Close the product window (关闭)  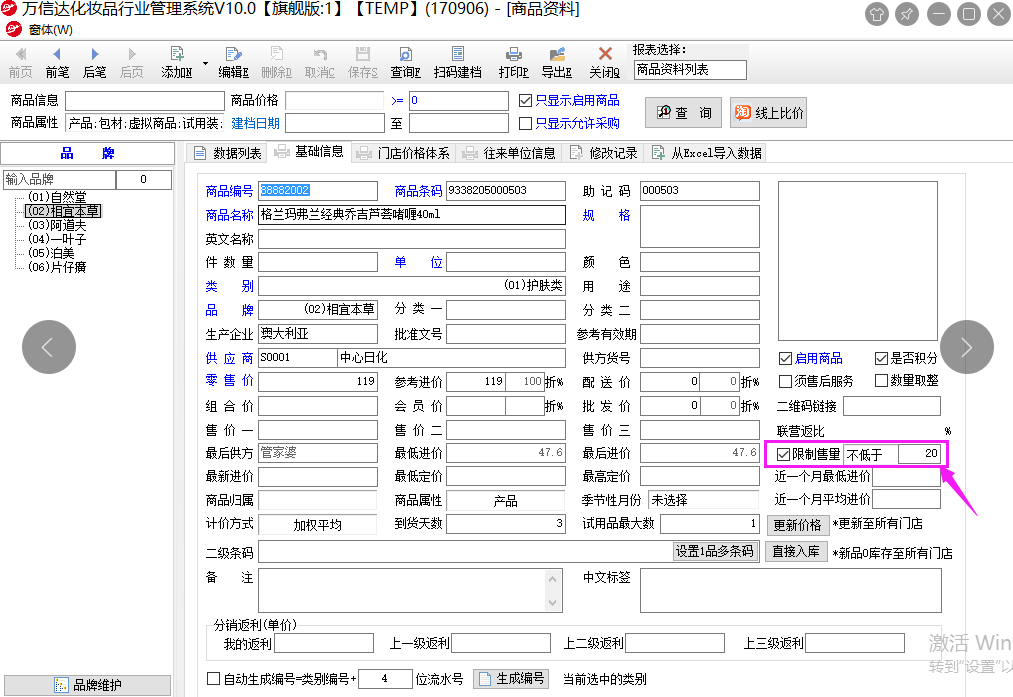point(605,63)
